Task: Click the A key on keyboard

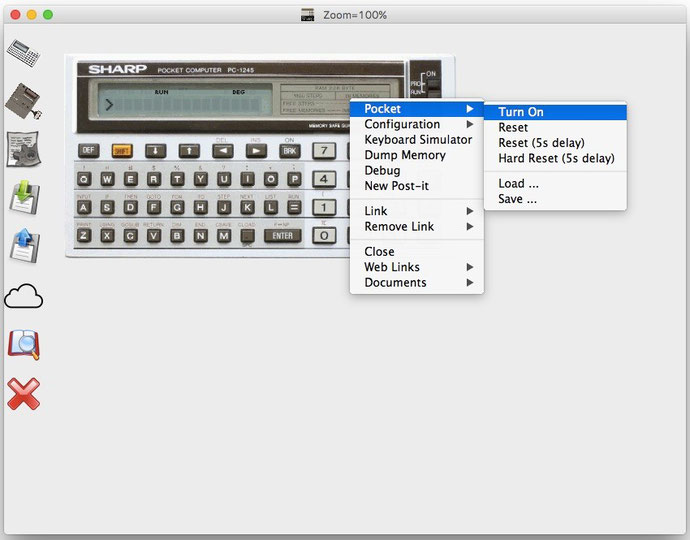Action: [84, 207]
